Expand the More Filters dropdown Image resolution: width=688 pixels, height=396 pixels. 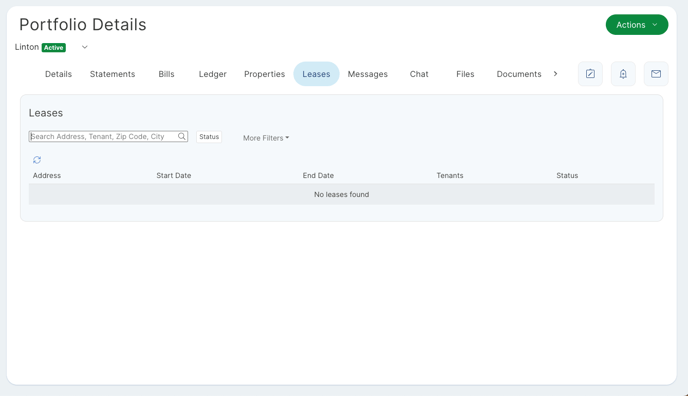(266, 138)
